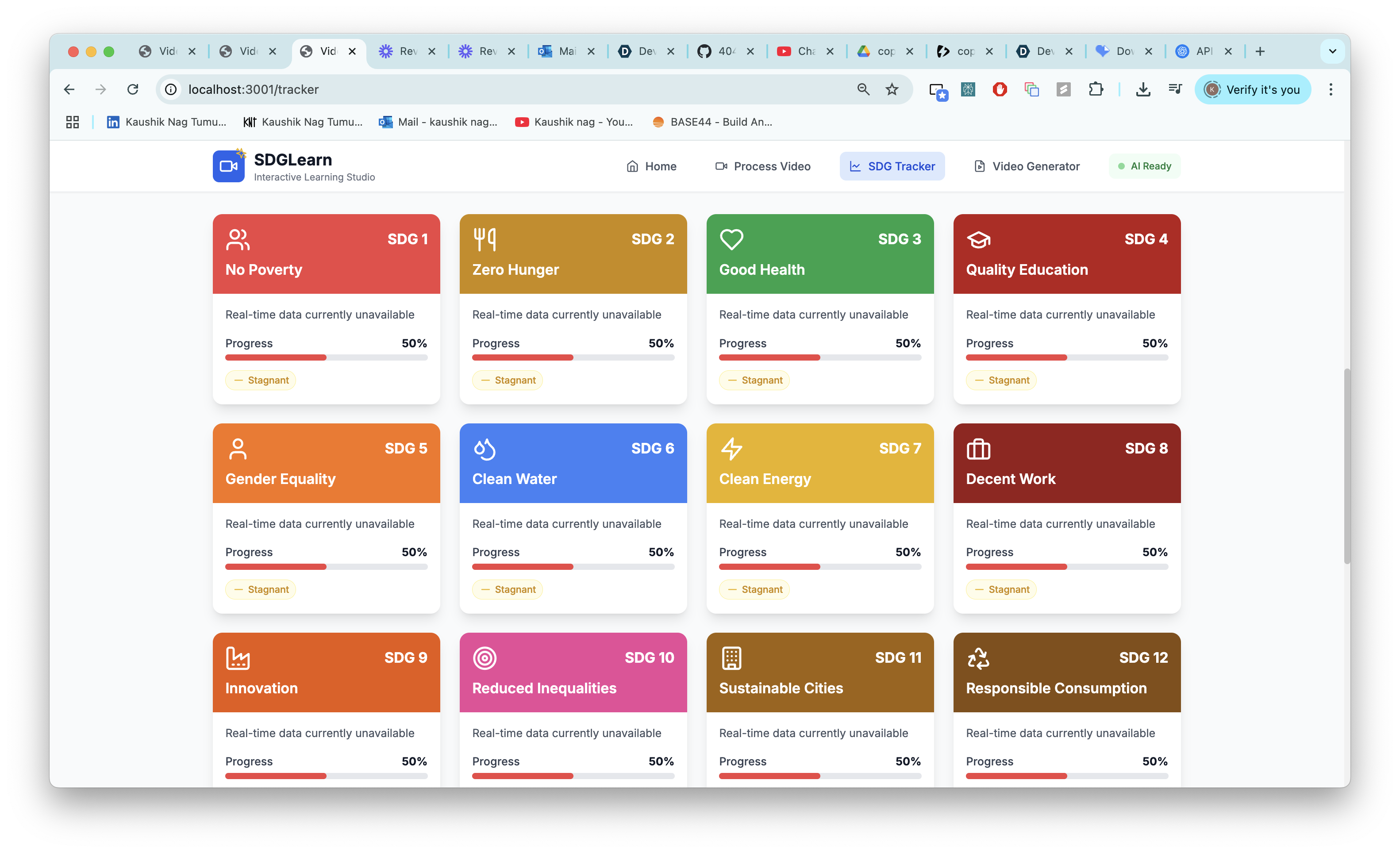The image size is (1400, 853).
Task: Open the Chrome three-dot menu
Action: click(x=1331, y=89)
